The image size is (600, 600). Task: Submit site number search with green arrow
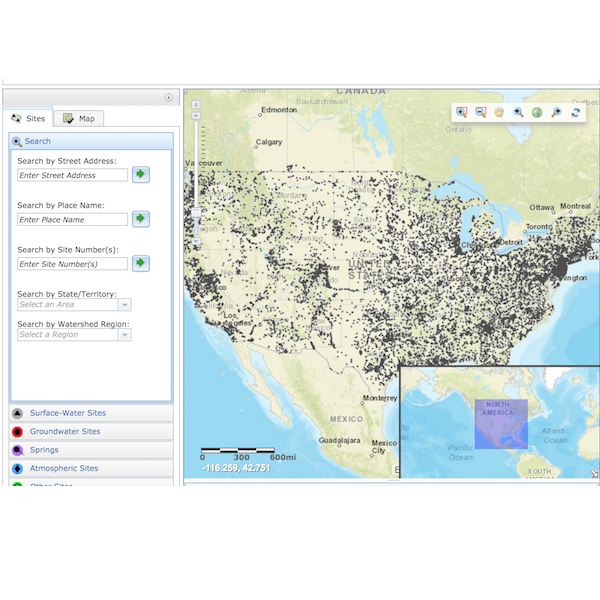click(x=141, y=263)
